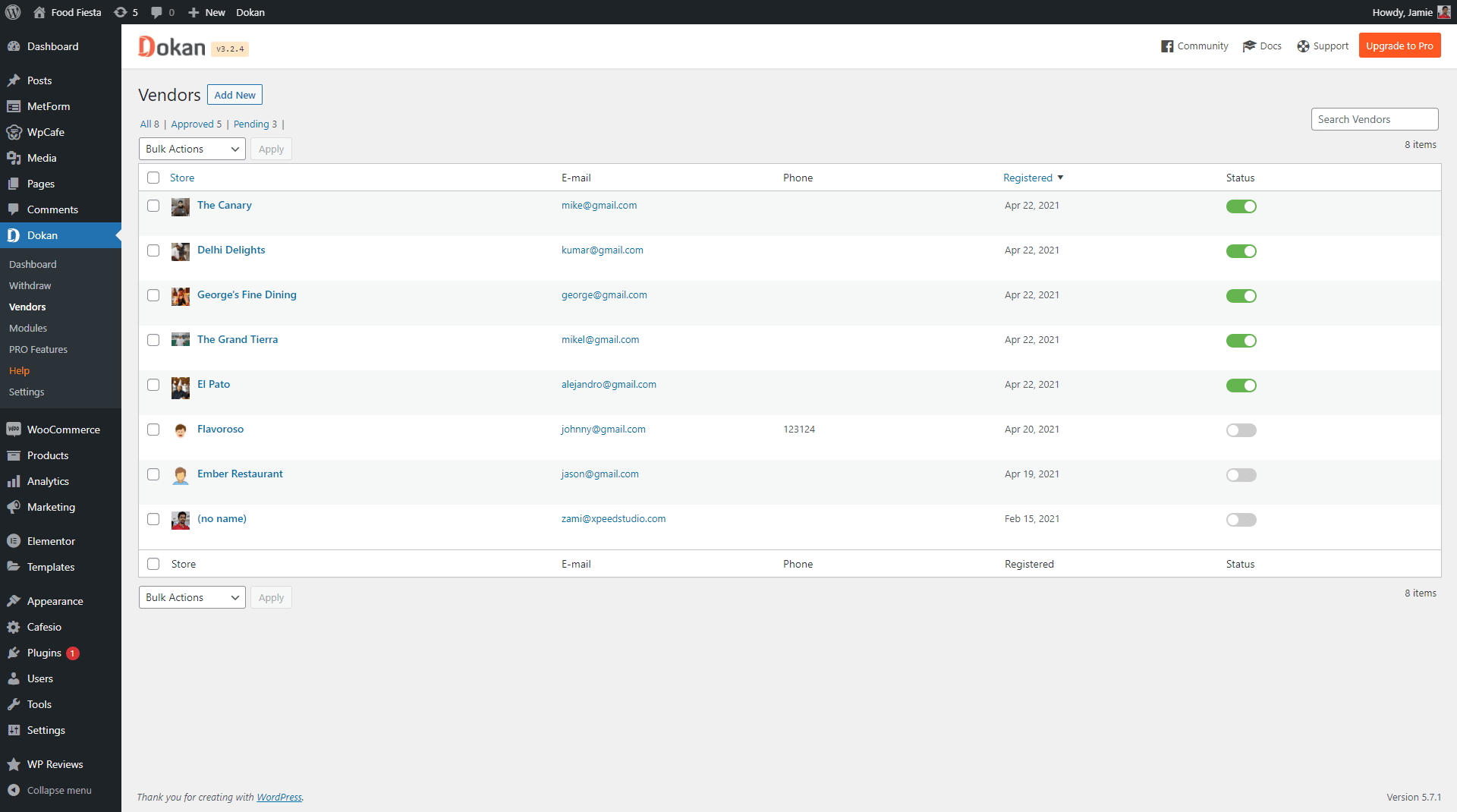The image size is (1457, 812).
Task: Click the top Apply button
Action: point(271,149)
